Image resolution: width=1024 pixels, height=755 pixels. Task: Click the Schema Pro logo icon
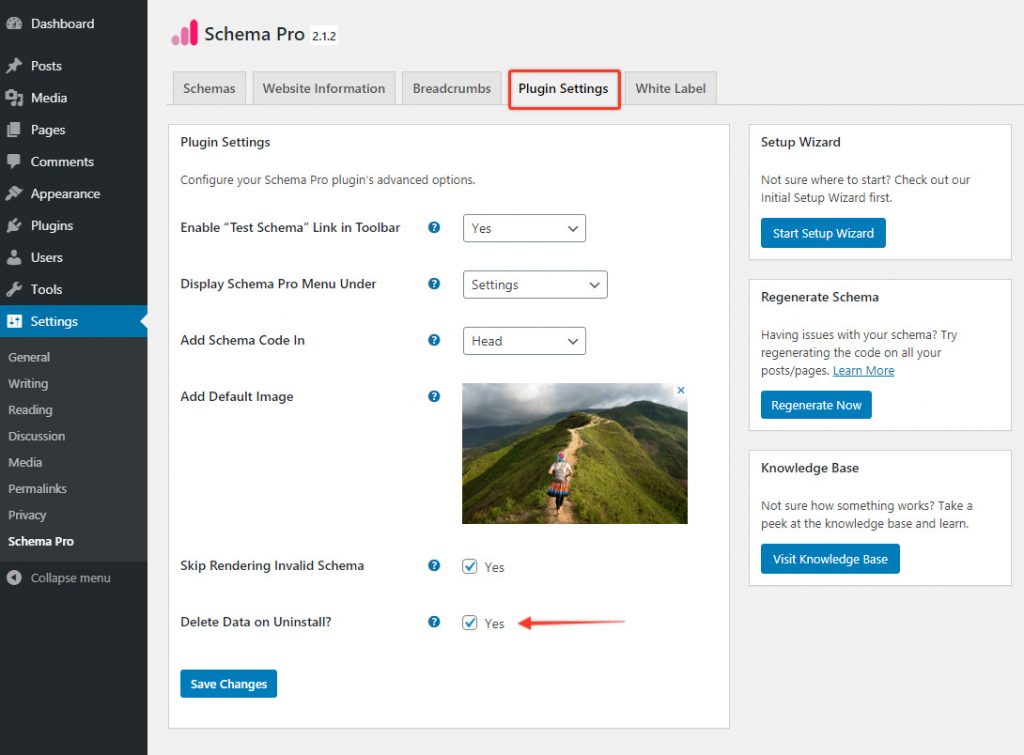click(185, 33)
